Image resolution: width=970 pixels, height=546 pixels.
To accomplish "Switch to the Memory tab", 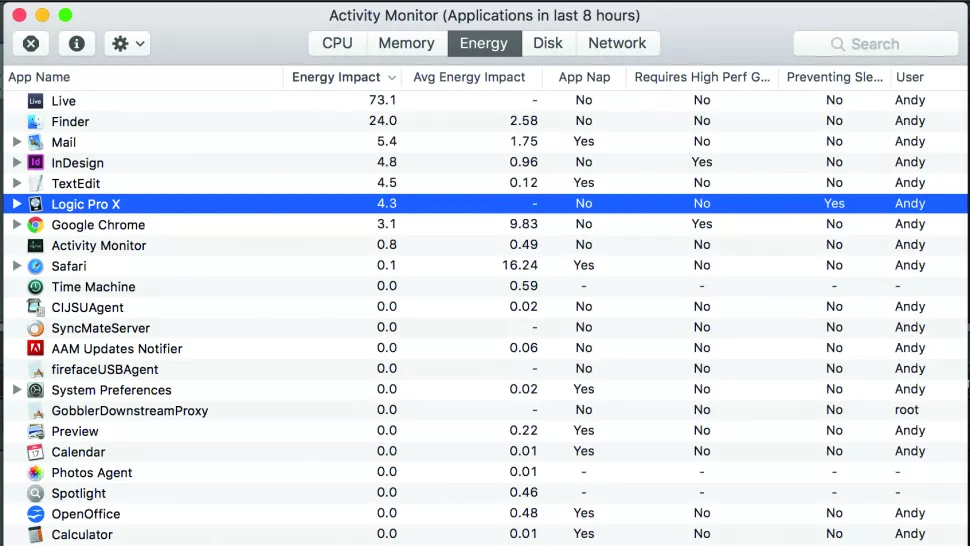I will (x=406, y=43).
